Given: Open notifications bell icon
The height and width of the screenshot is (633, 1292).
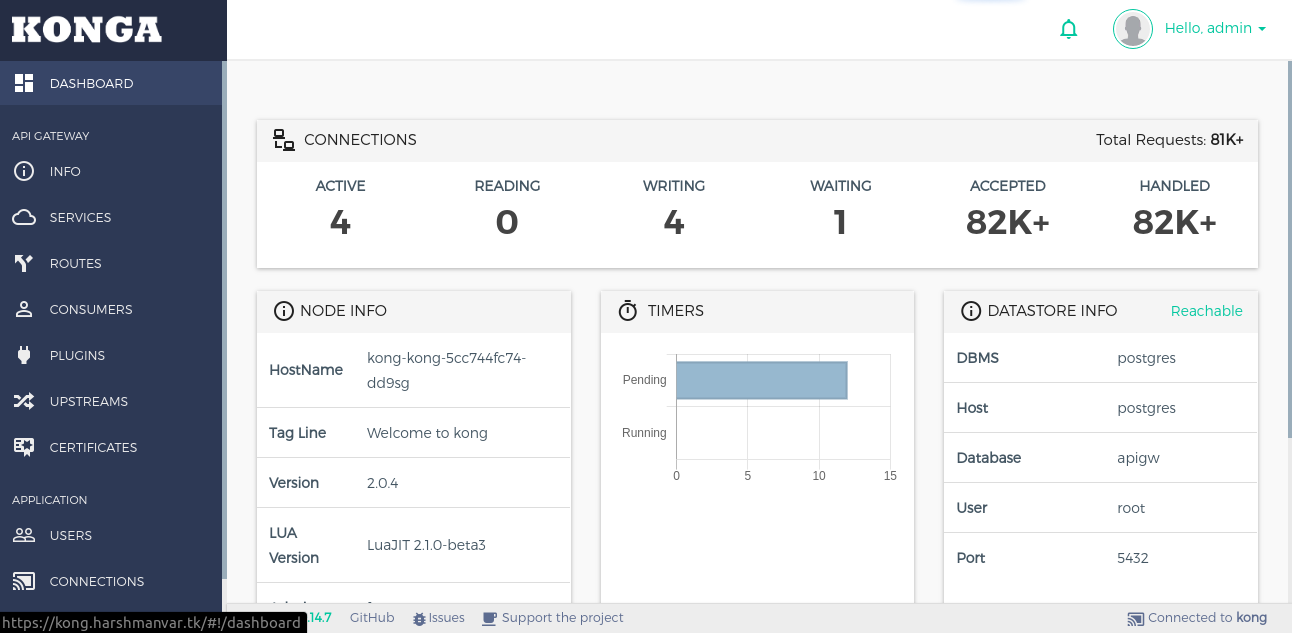Looking at the screenshot, I should pyautogui.click(x=1069, y=29).
